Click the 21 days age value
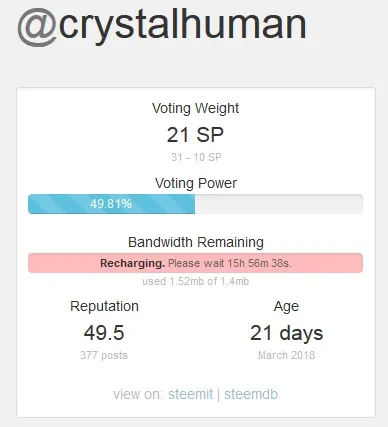388x427 pixels. pos(287,333)
